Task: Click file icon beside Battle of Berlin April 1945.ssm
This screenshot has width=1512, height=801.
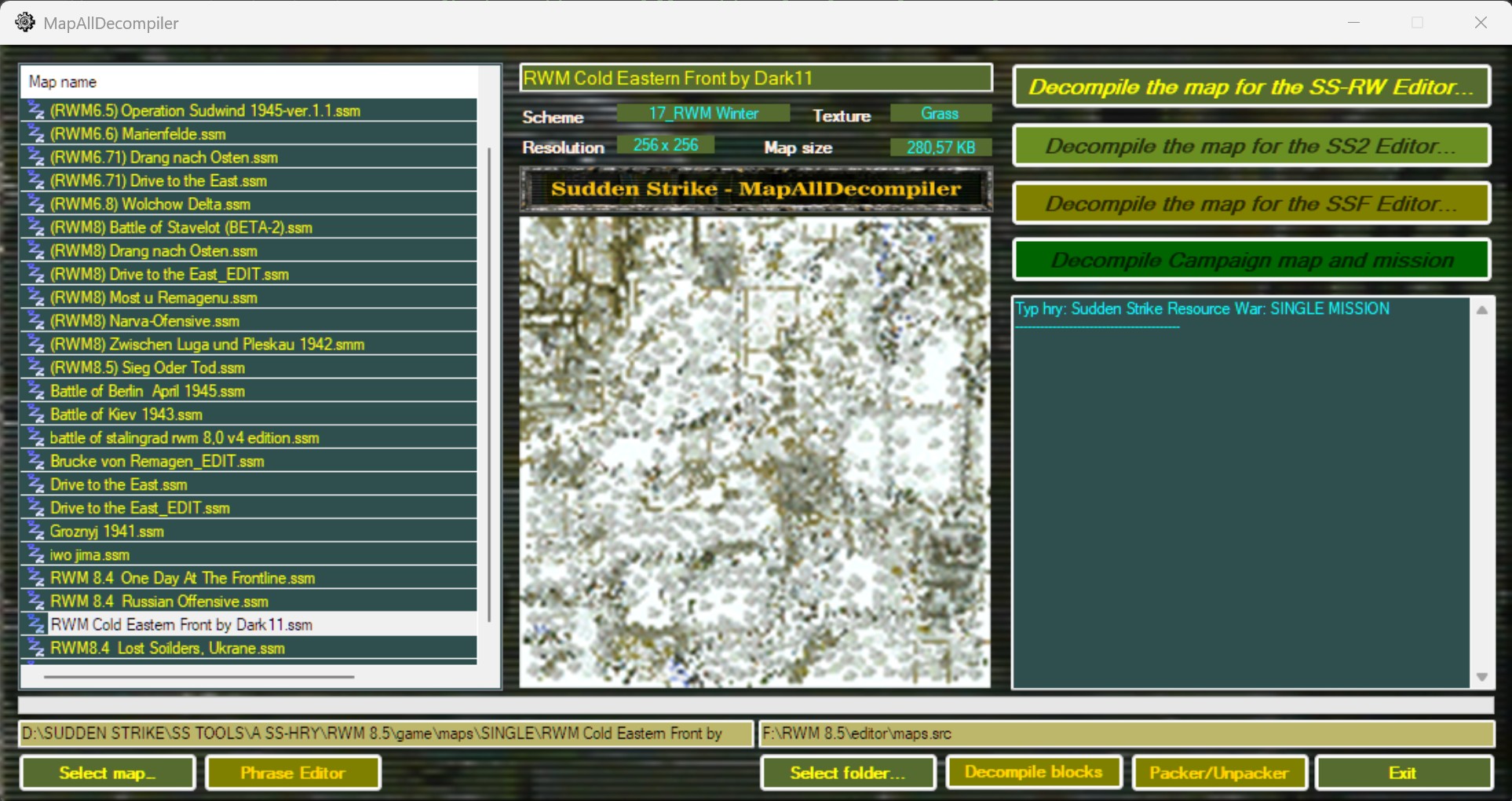Action: point(36,391)
